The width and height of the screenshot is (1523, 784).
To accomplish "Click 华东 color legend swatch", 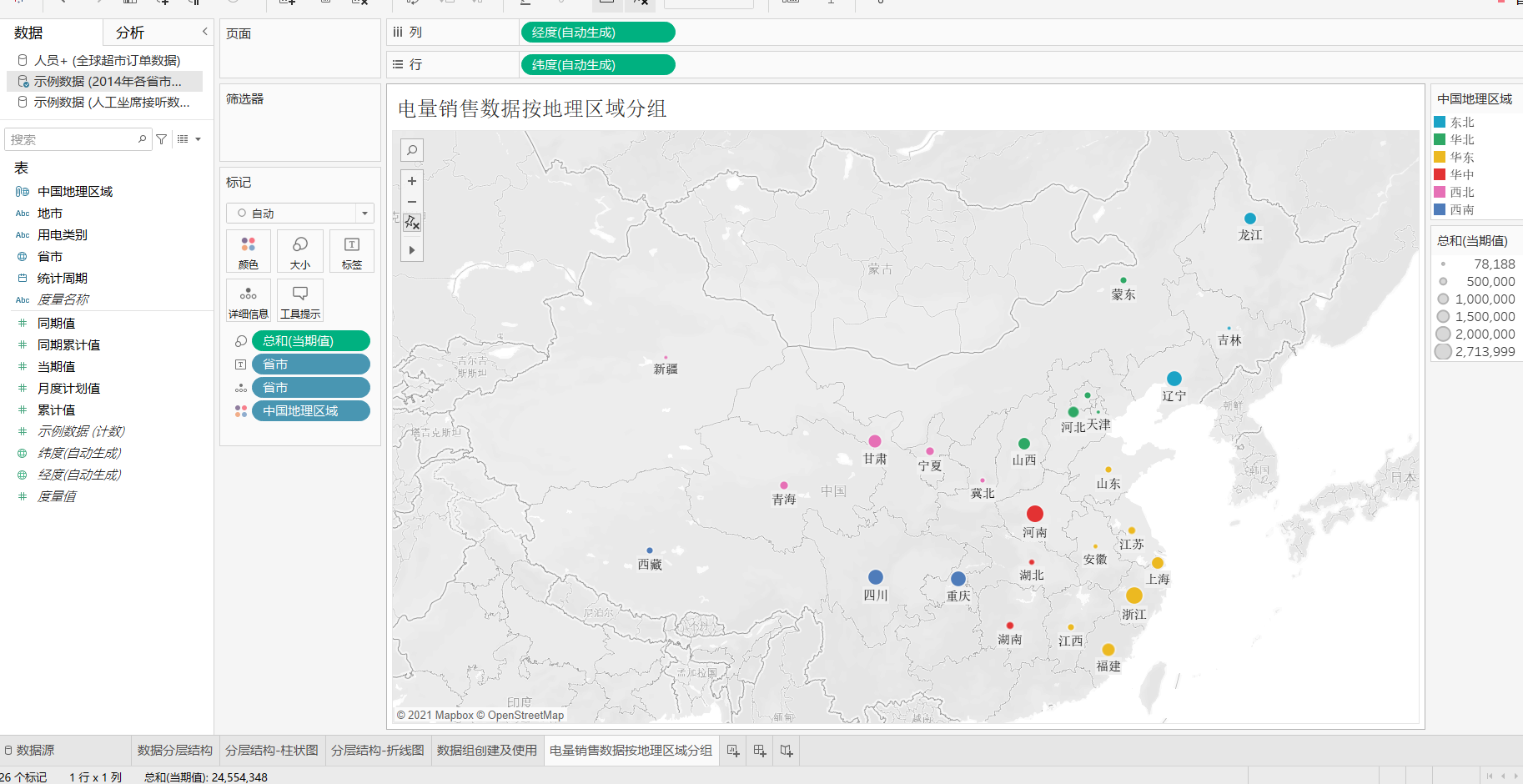I will (1440, 158).
